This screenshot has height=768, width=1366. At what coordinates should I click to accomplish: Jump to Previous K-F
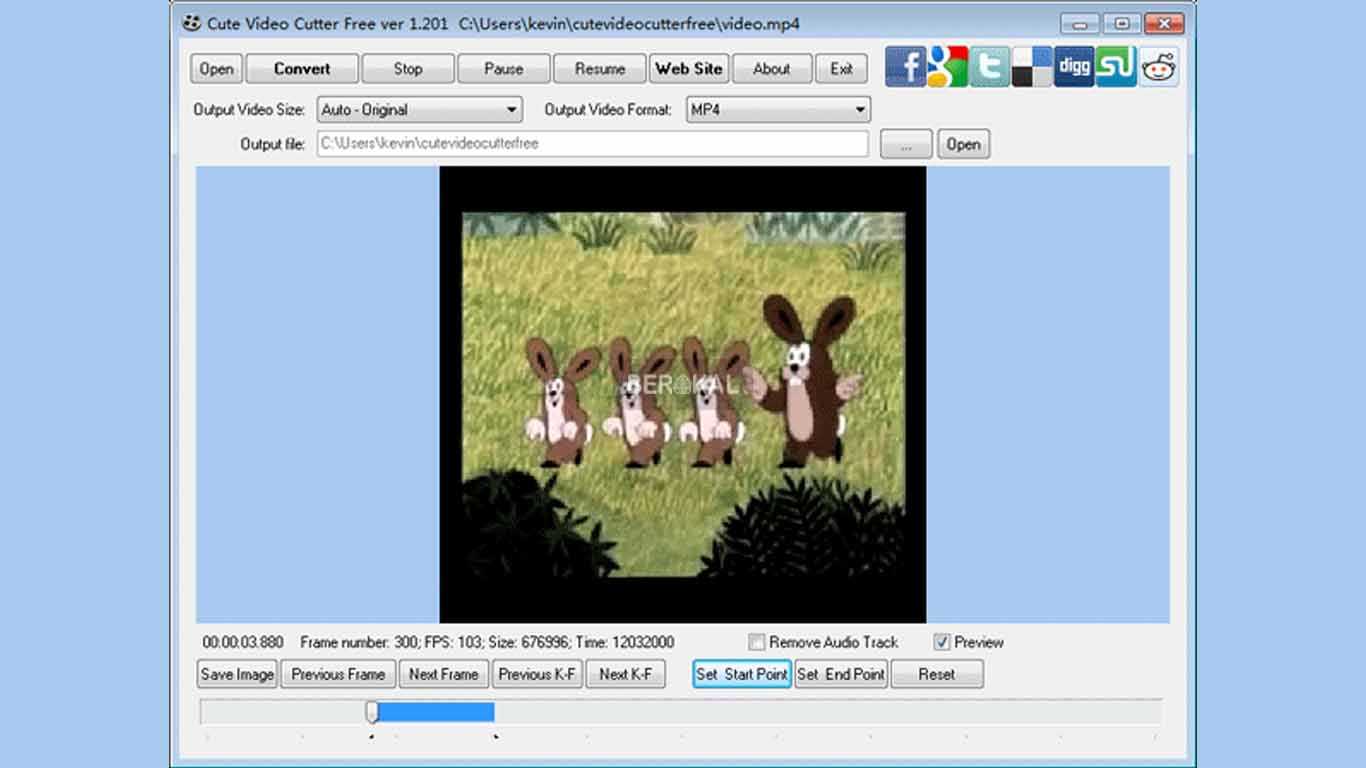point(538,674)
